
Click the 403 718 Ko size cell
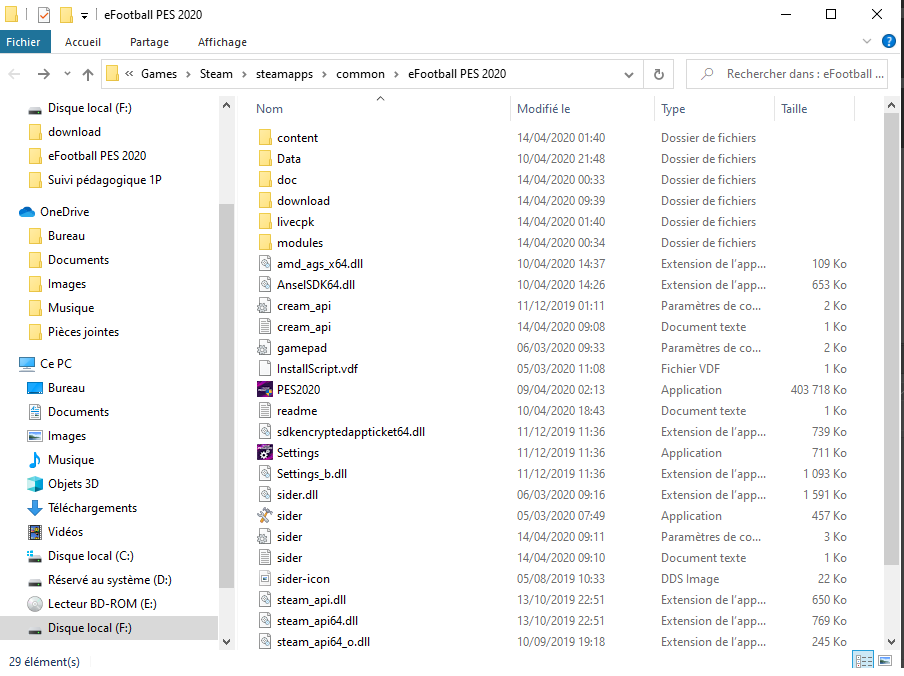click(819, 390)
